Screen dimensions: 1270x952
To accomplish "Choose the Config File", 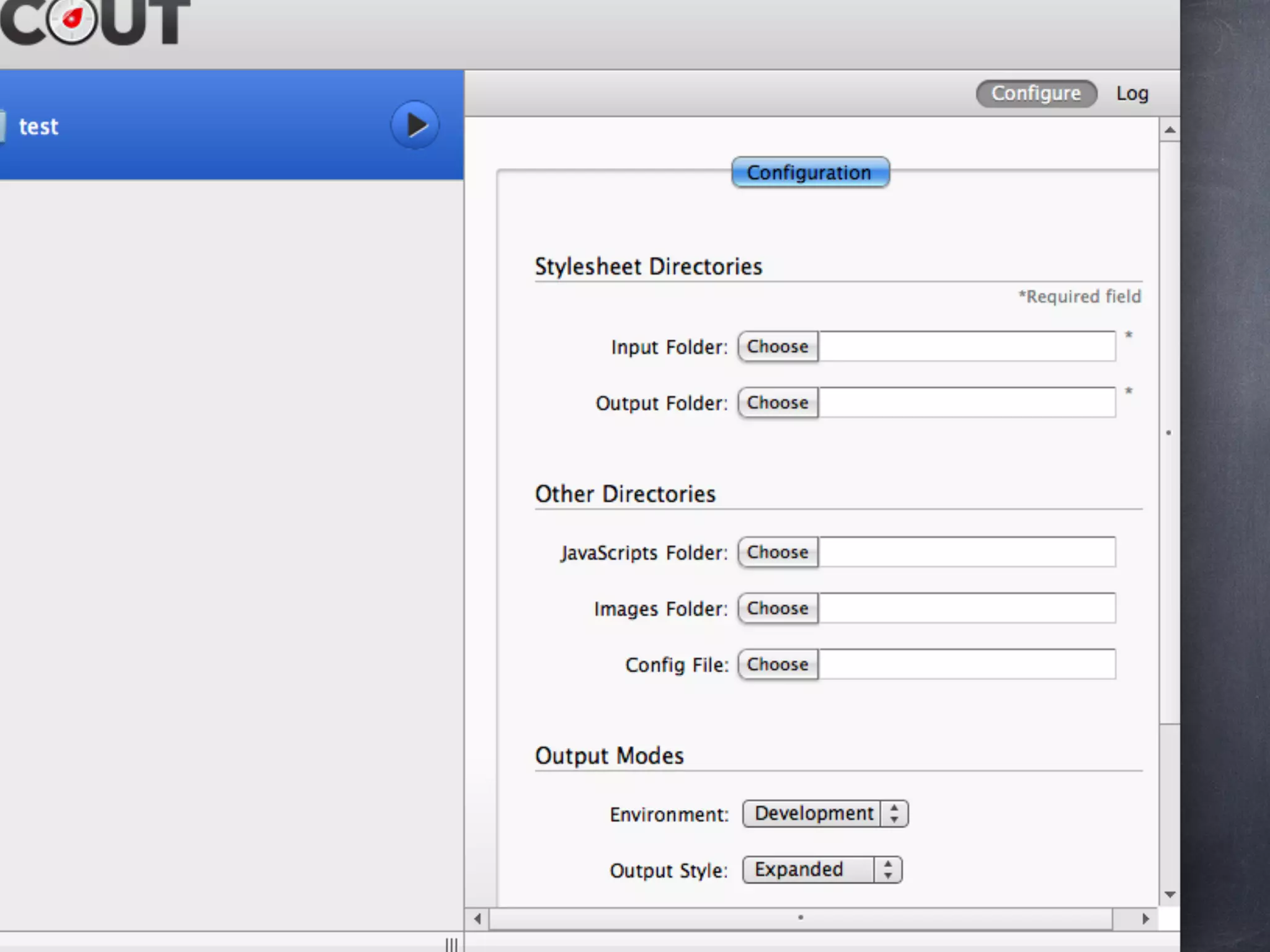I will click(778, 664).
